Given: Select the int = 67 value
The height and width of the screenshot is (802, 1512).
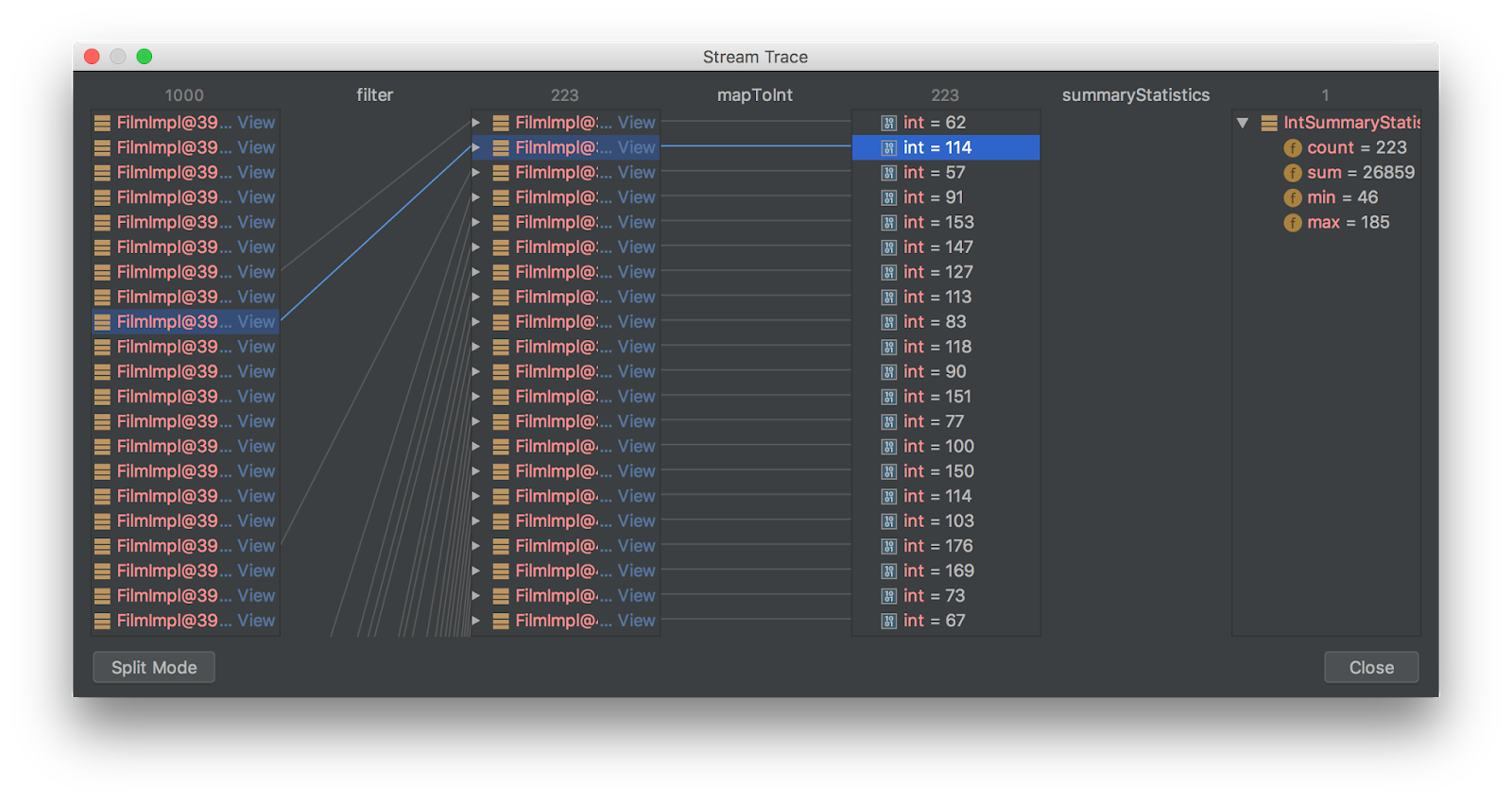Looking at the screenshot, I should click(x=934, y=621).
